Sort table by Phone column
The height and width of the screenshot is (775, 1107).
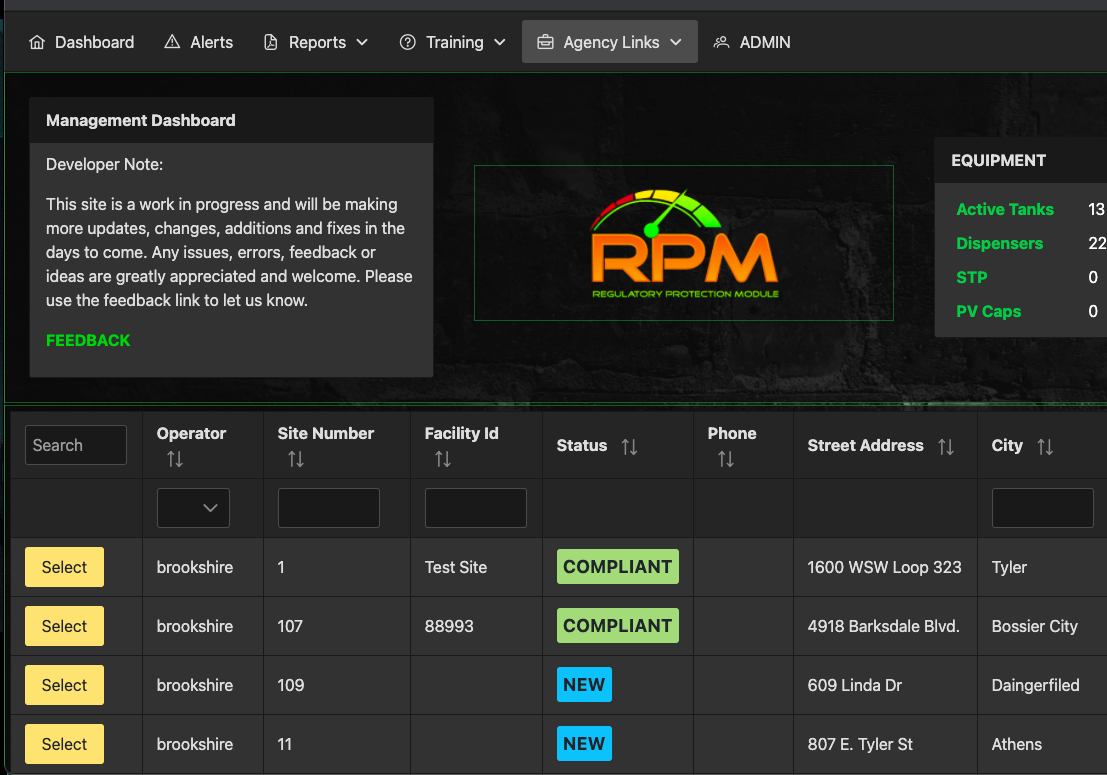(726, 459)
